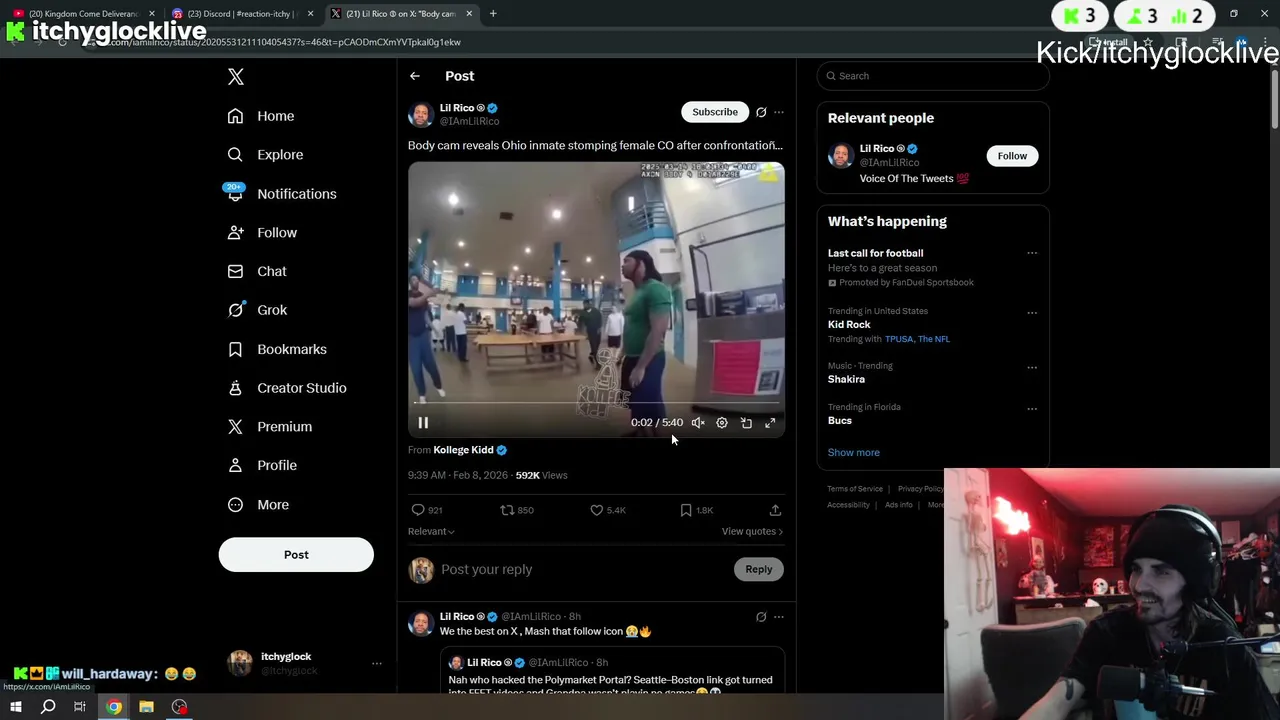Open View quotes link
This screenshot has height=720, width=1280.
pyautogui.click(x=752, y=532)
